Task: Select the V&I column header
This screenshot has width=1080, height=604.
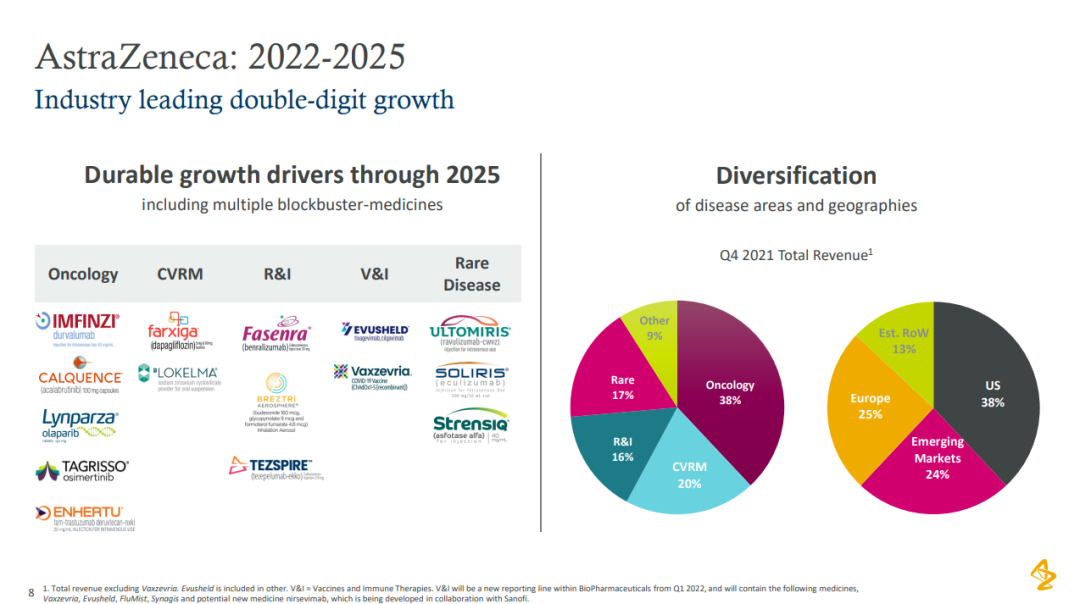Action: click(x=375, y=274)
